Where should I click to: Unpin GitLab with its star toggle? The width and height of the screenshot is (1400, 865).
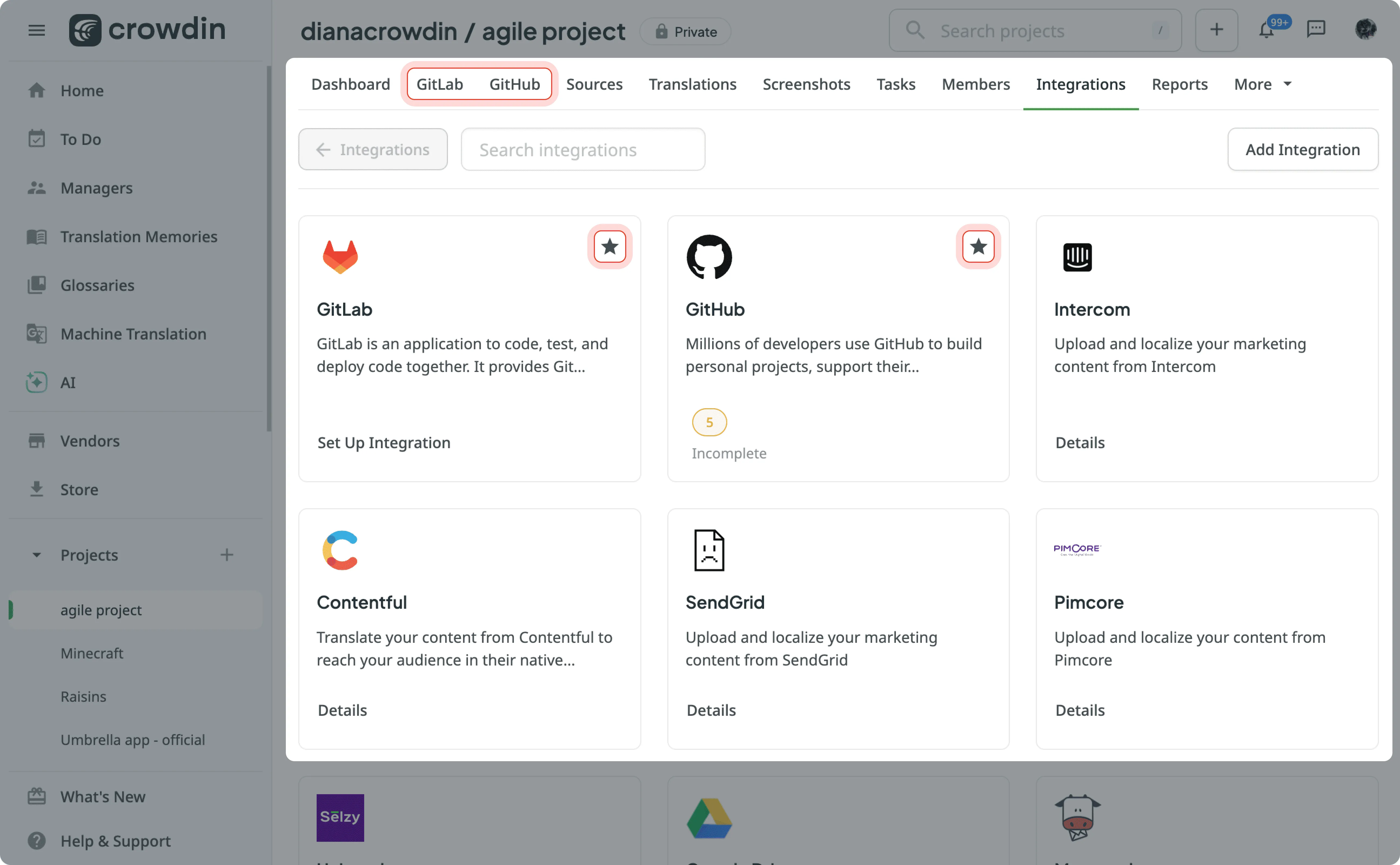tap(609, 247)
